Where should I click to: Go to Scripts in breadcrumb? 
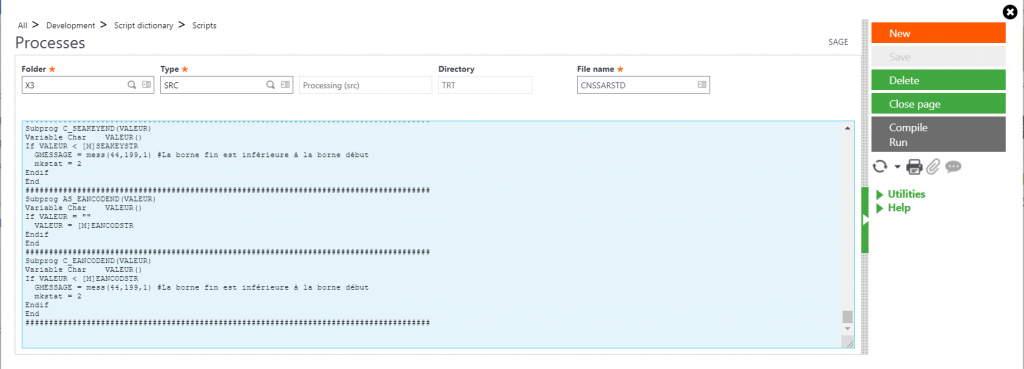click(204, 25)
